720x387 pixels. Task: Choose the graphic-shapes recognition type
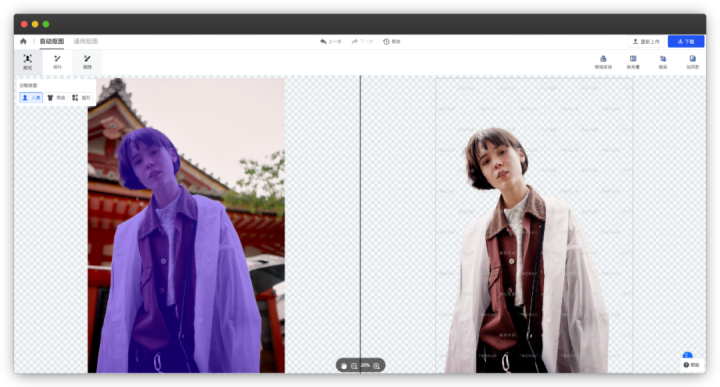click(81, 98)
